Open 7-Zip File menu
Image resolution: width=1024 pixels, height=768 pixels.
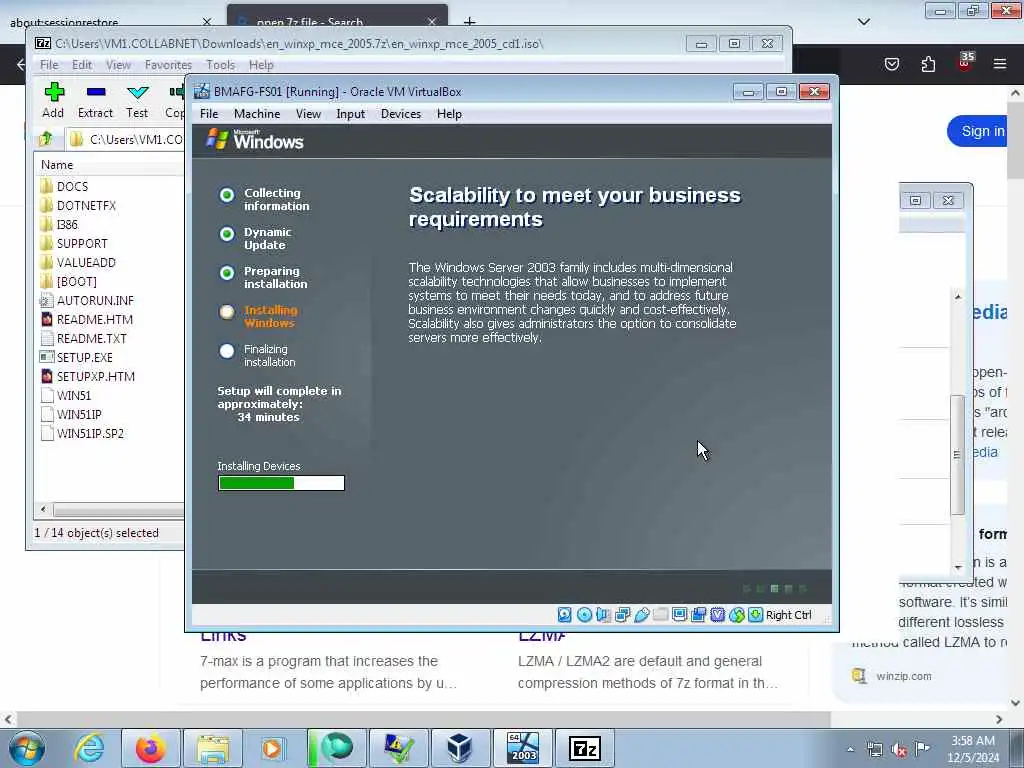pyautogui.click(x=49, y=65)
